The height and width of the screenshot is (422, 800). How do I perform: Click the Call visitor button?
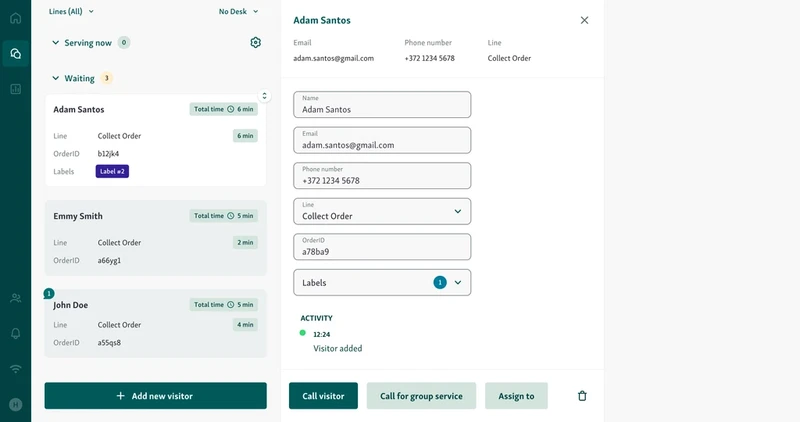point(323,396)
